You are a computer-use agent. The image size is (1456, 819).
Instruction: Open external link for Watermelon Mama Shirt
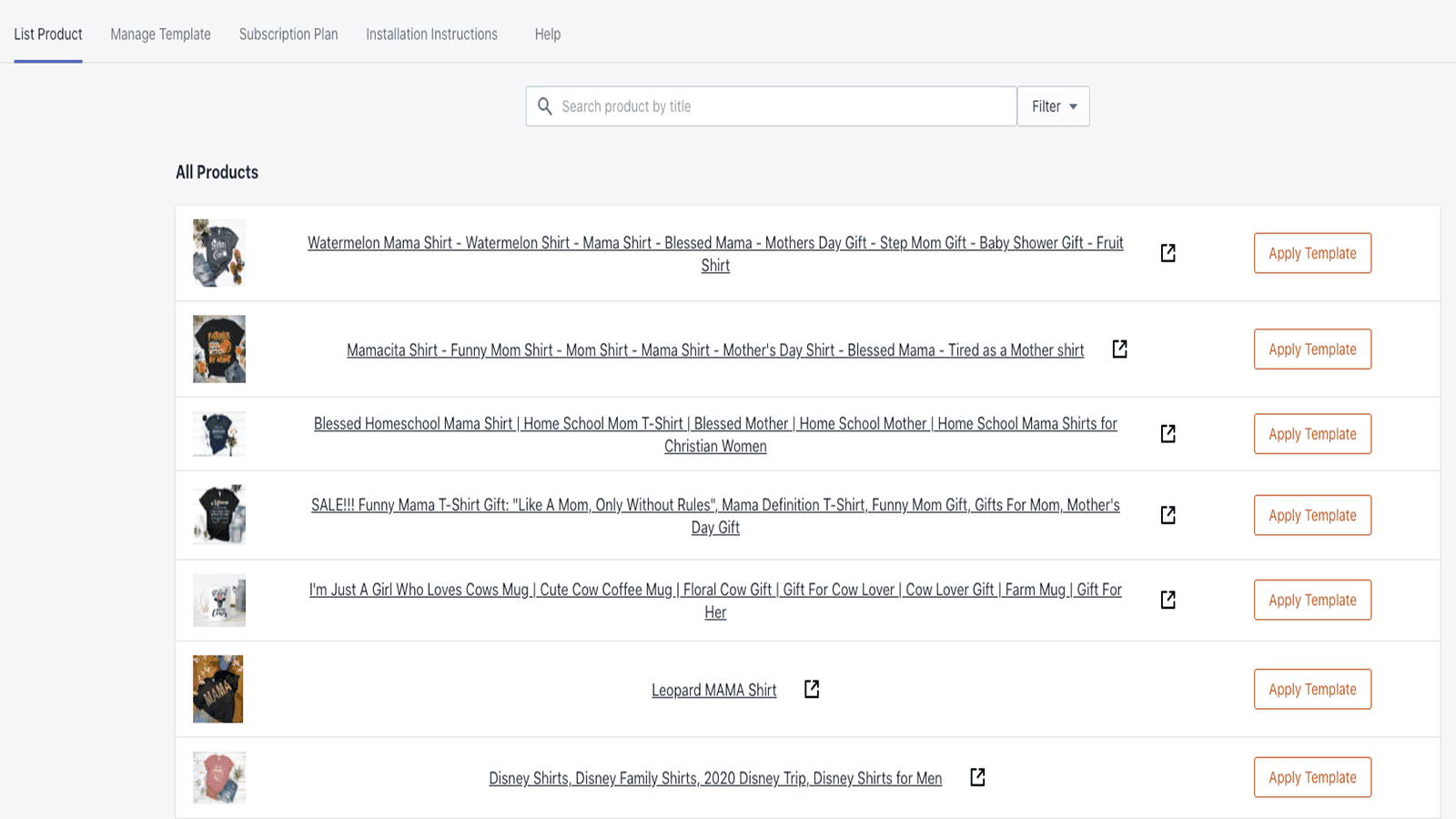tap(1168, 253)
